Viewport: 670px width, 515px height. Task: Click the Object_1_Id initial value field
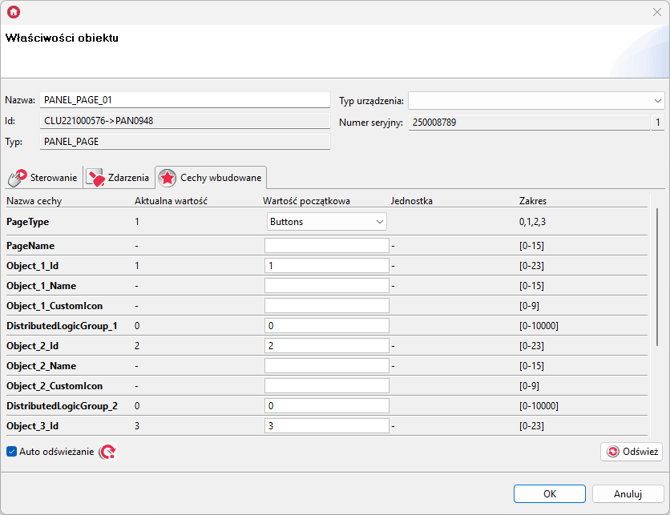pyautogui.click(x=326, y=266)
